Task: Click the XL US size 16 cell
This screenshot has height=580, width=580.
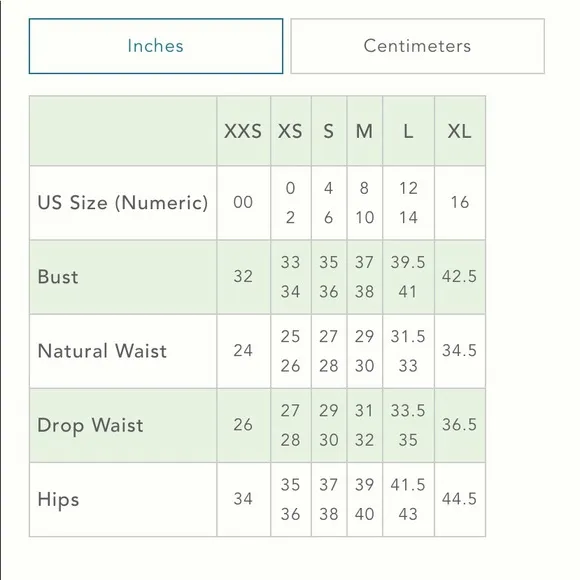Action: 460,203
